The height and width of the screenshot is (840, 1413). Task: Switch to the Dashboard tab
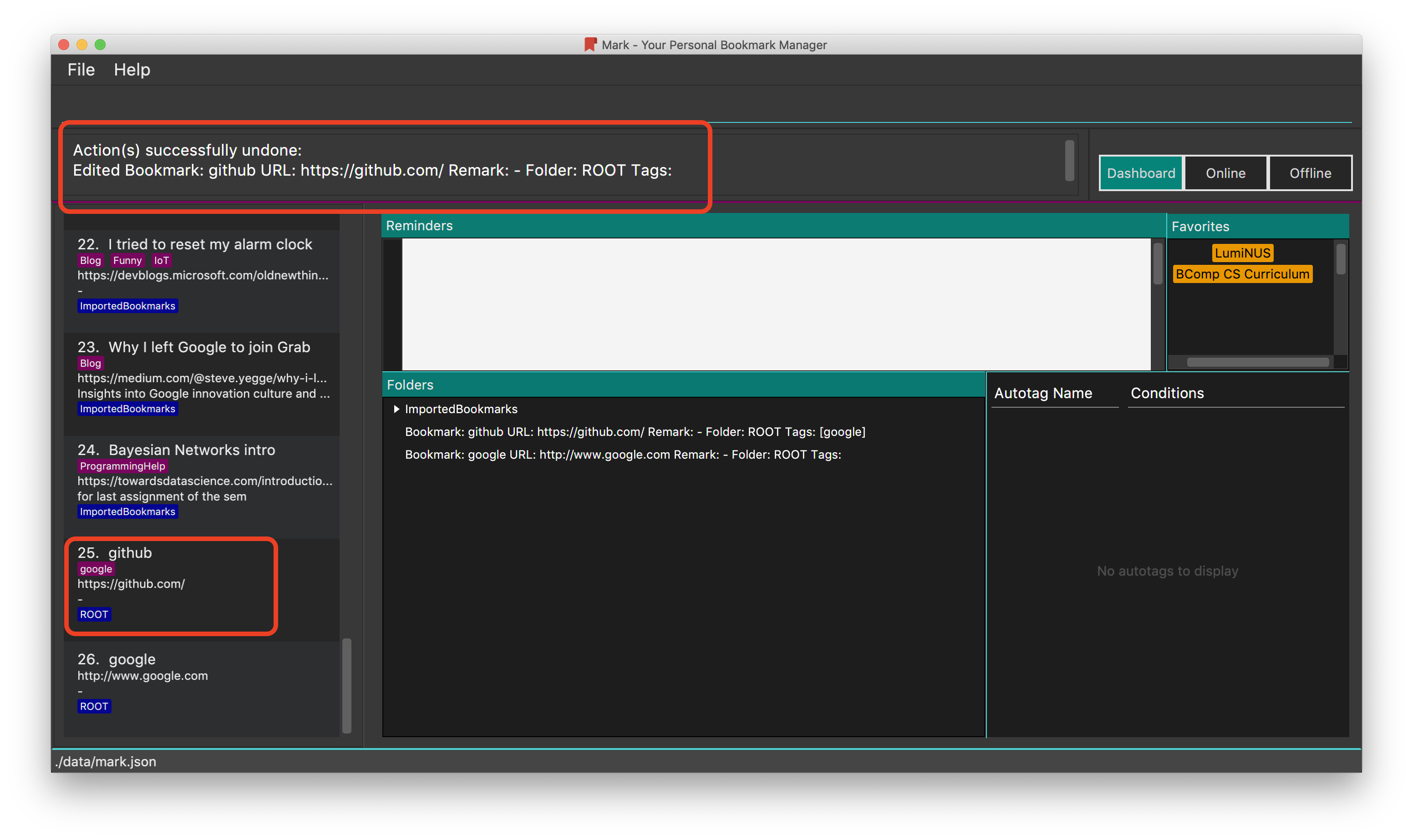pos(1140,172)
